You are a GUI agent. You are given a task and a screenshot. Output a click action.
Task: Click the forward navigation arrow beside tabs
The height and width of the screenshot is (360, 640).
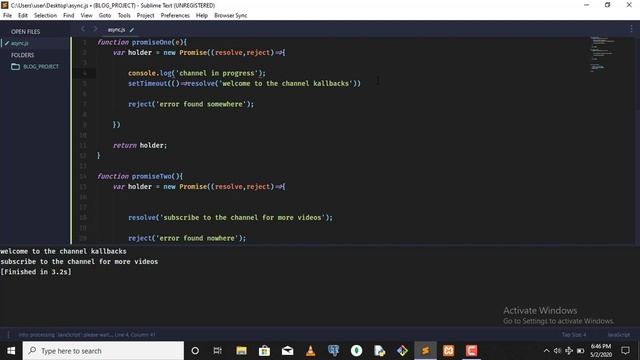tap(95, 29)
